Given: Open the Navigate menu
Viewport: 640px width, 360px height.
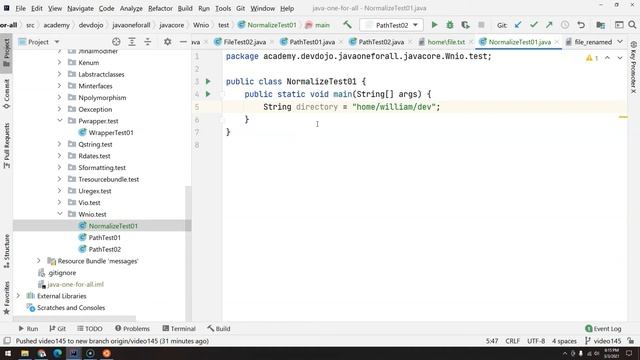Looking at the screenshot, I should [80, 8].
